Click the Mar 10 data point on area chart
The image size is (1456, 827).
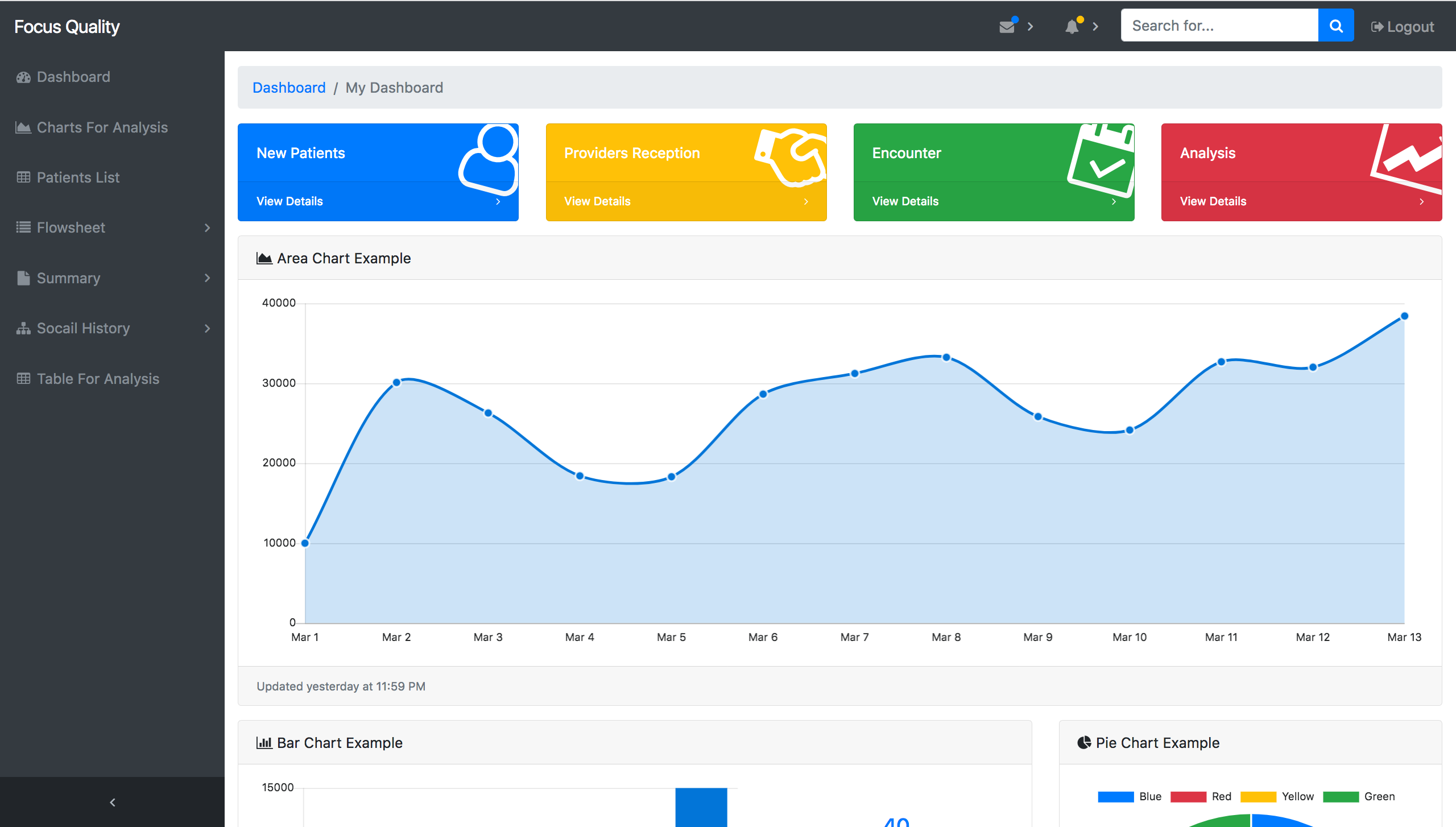(1130, 430)
